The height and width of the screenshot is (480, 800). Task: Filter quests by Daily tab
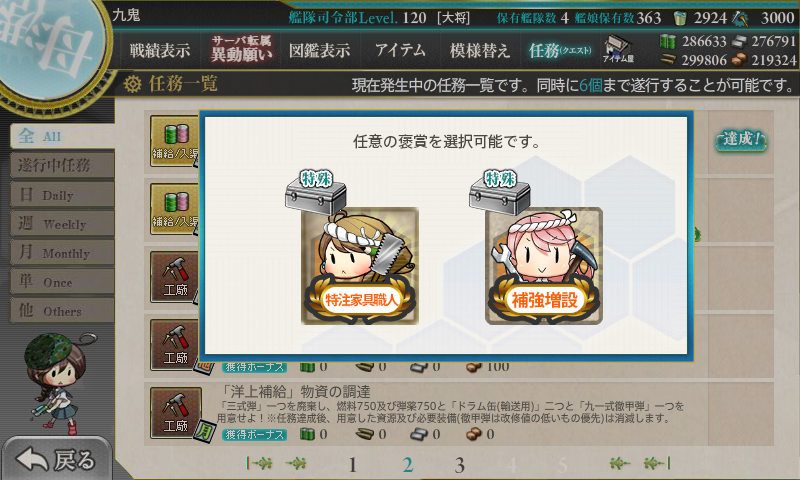[x=62, y=195]
